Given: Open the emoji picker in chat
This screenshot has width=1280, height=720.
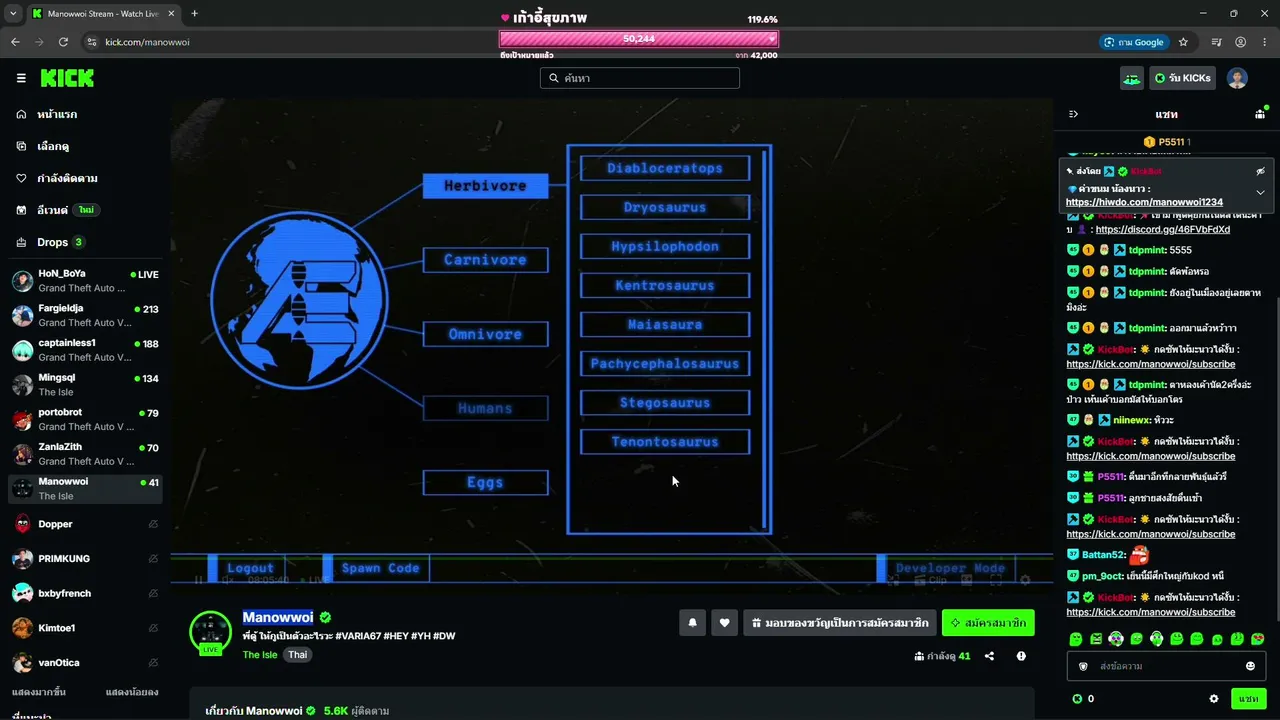Looking at the screenshot, I should (1250, 666).
